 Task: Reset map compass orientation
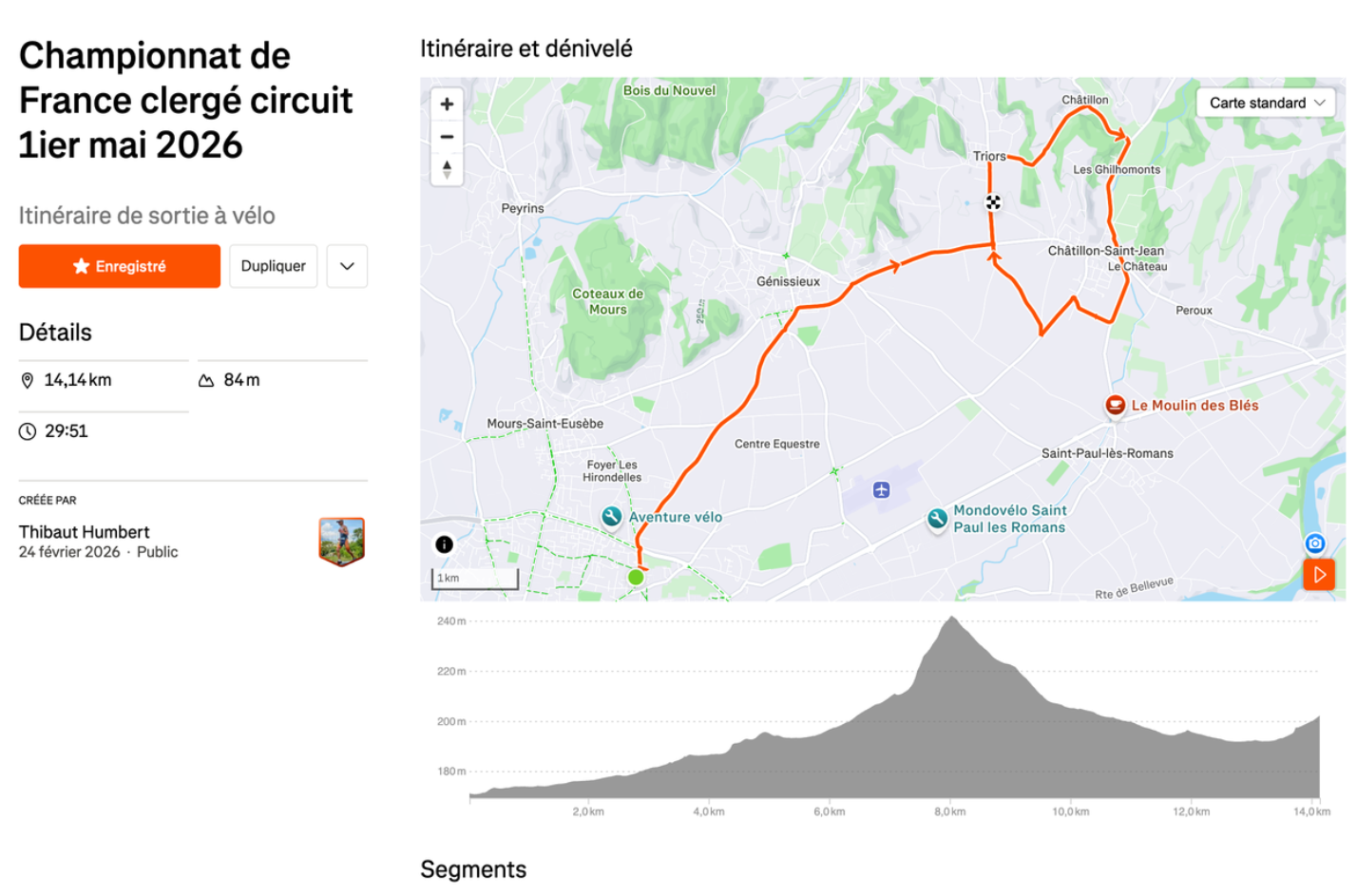[447, 170]
